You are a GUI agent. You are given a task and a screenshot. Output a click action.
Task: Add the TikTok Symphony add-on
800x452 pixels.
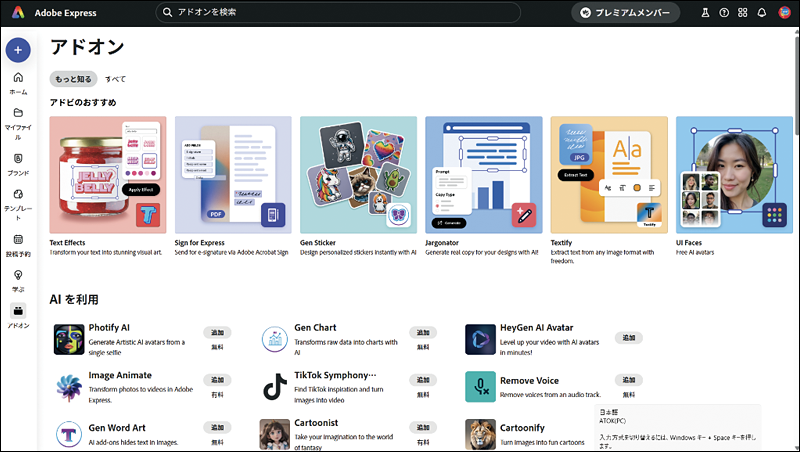point(423,380)
